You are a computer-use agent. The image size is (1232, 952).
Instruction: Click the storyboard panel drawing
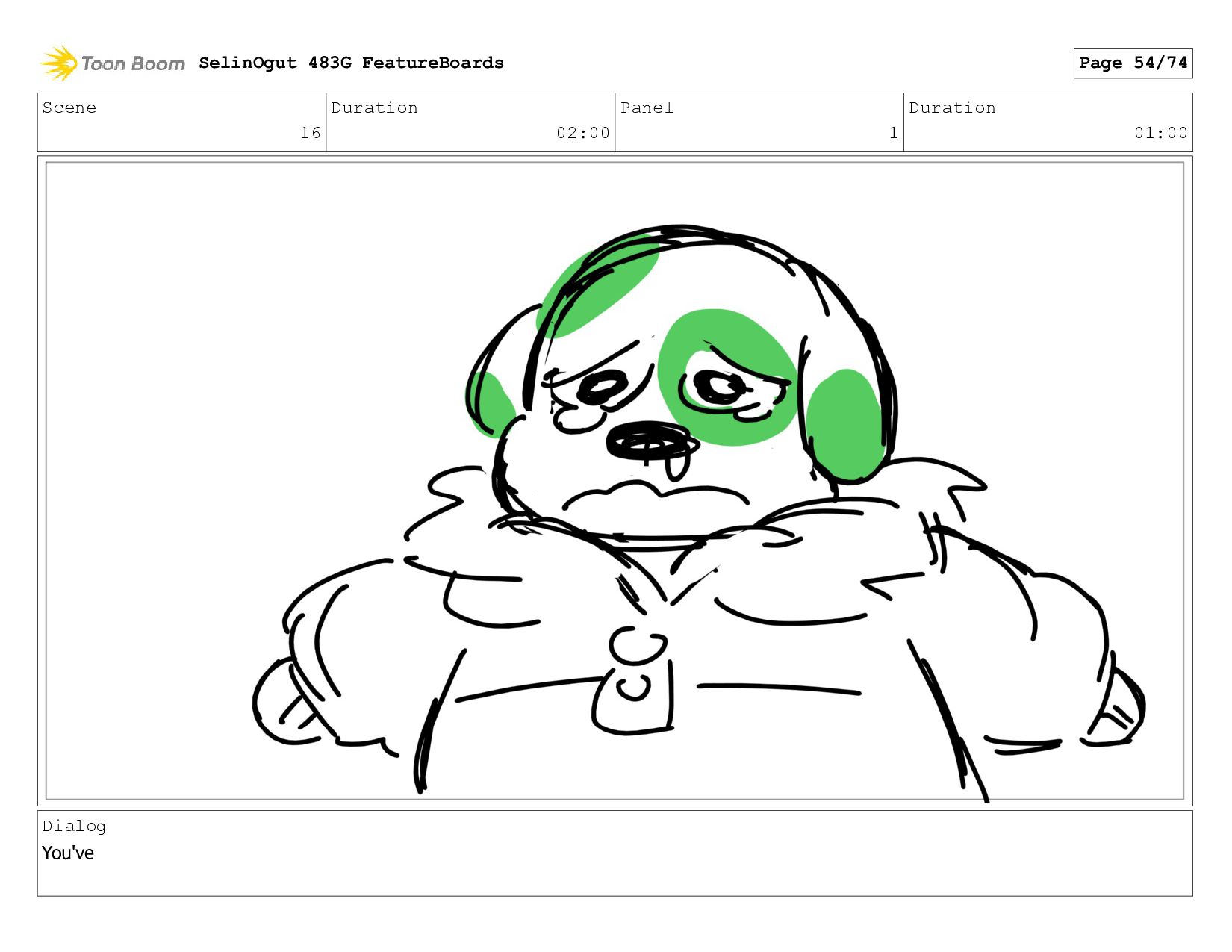coord(615,481)
